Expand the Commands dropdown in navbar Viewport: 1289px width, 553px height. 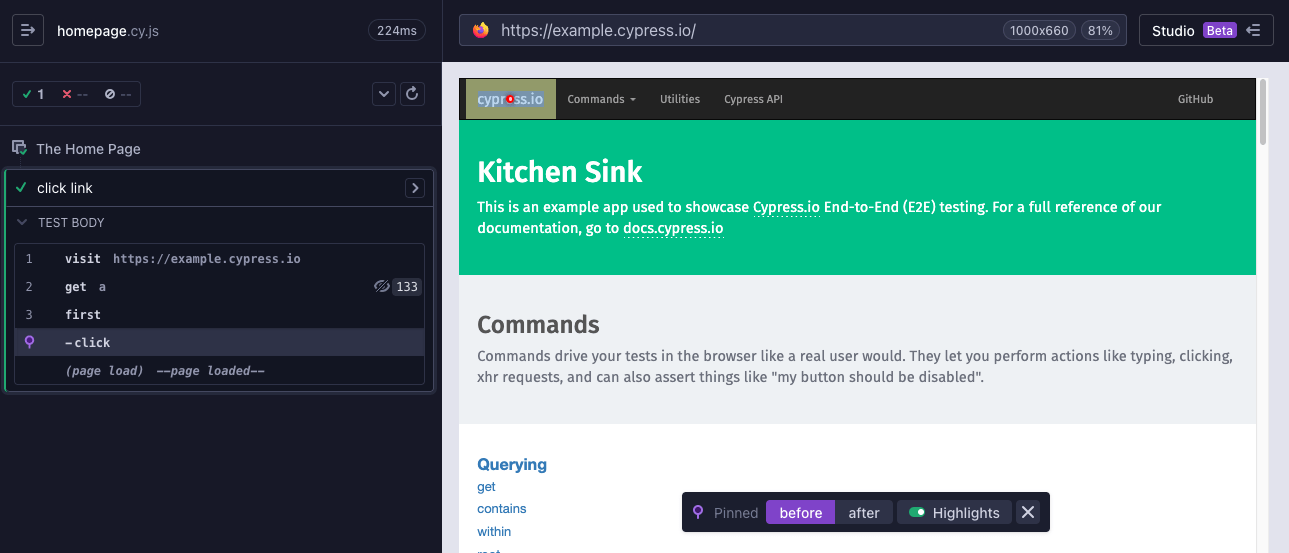[601, 99]
